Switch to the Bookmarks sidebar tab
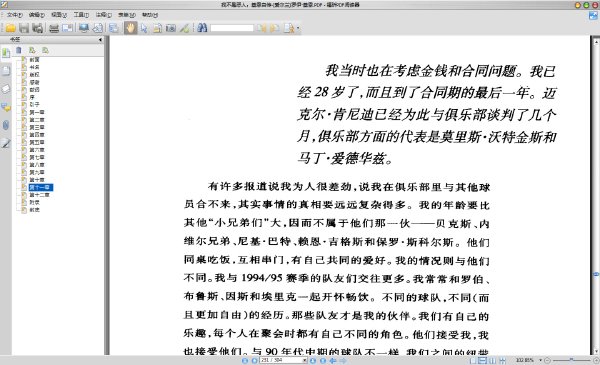The image size is (600, 365). (6, 53)
